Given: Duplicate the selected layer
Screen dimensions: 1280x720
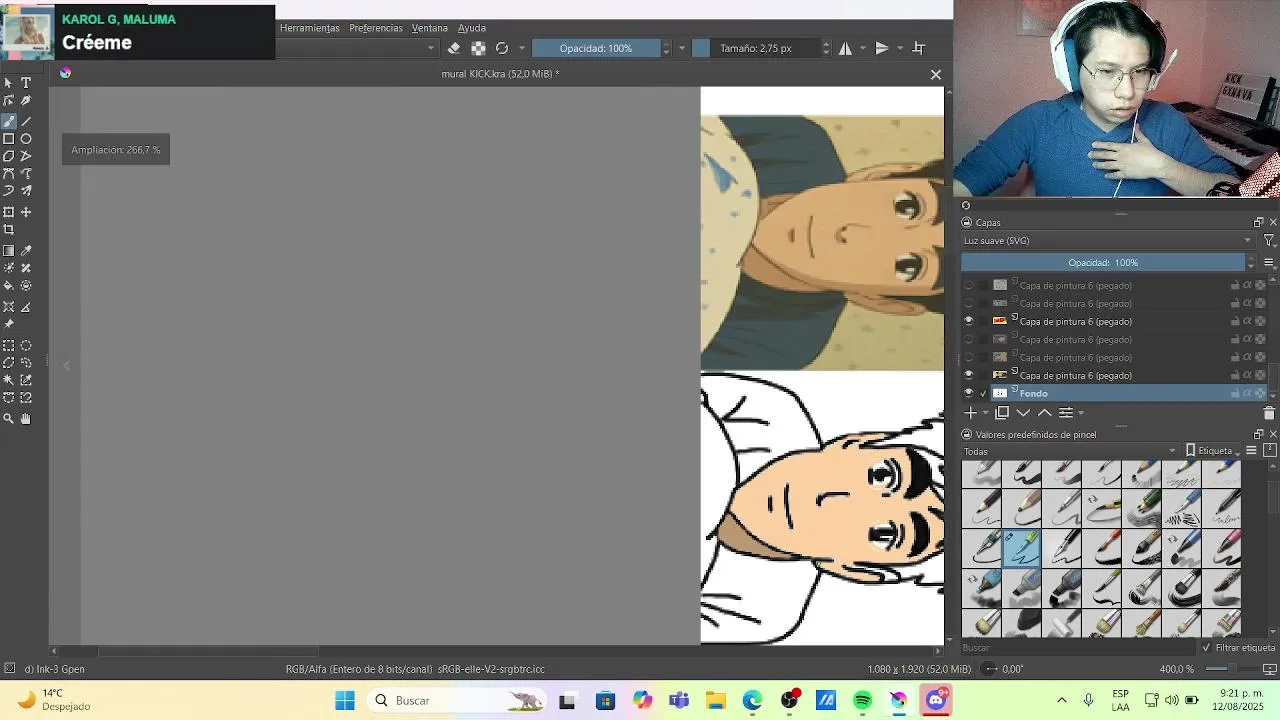Looking at the screenshot, I should [1002, 413].
